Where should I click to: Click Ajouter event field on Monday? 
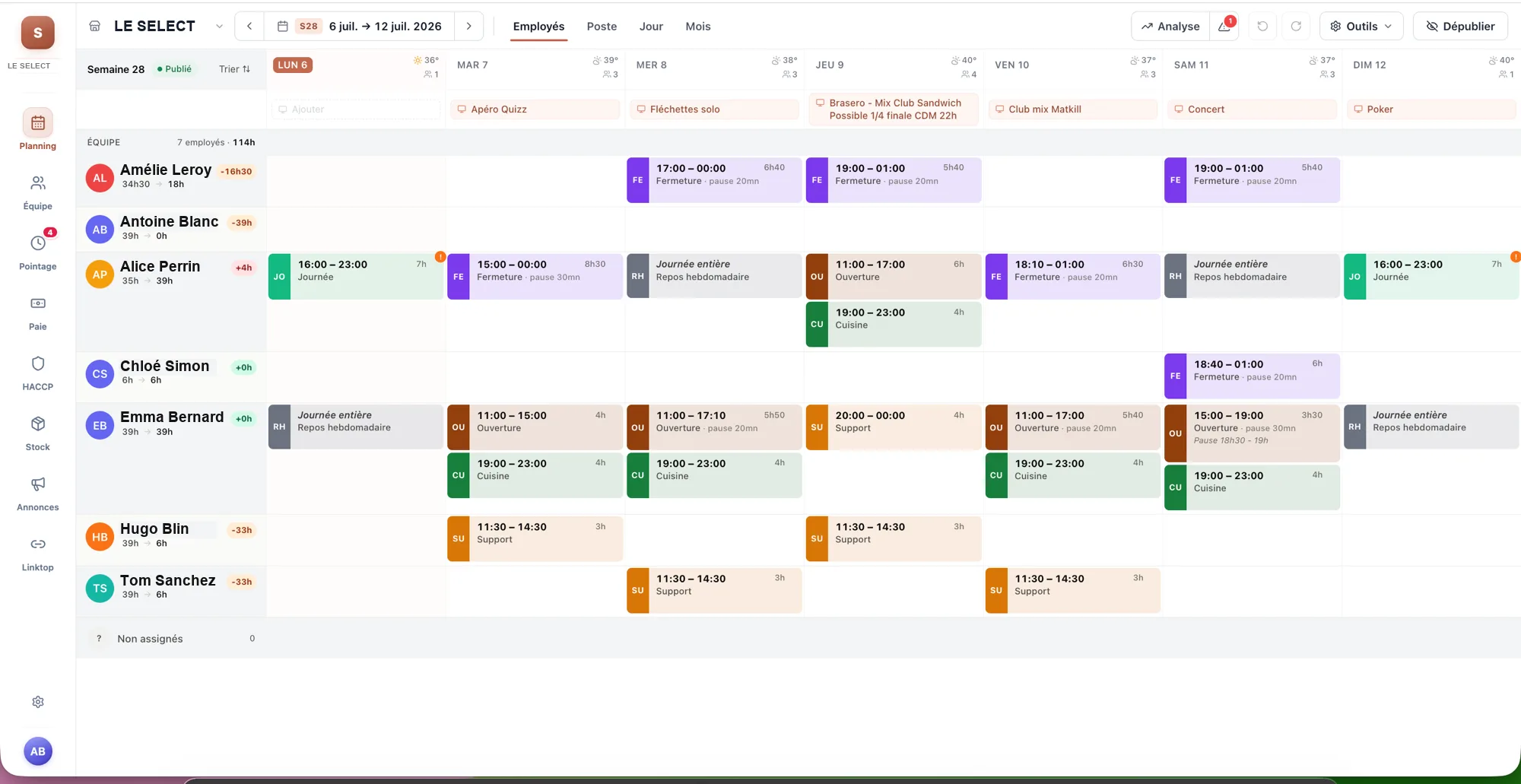coord(356,110)
